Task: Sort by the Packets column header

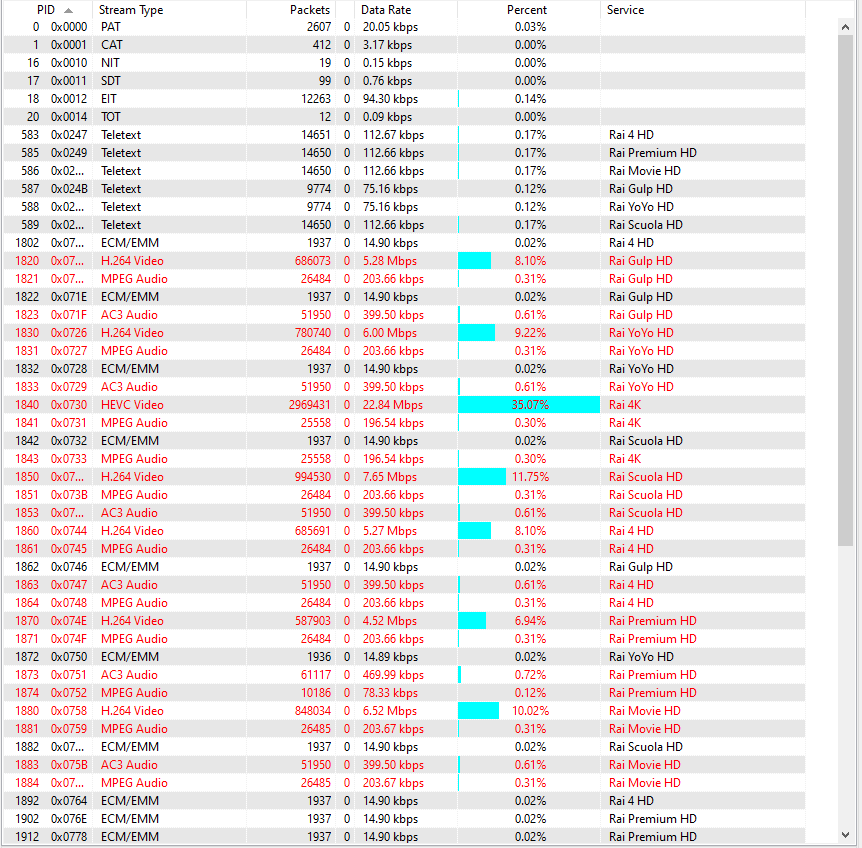Action: pyautogui.click(x=291, y=9)
